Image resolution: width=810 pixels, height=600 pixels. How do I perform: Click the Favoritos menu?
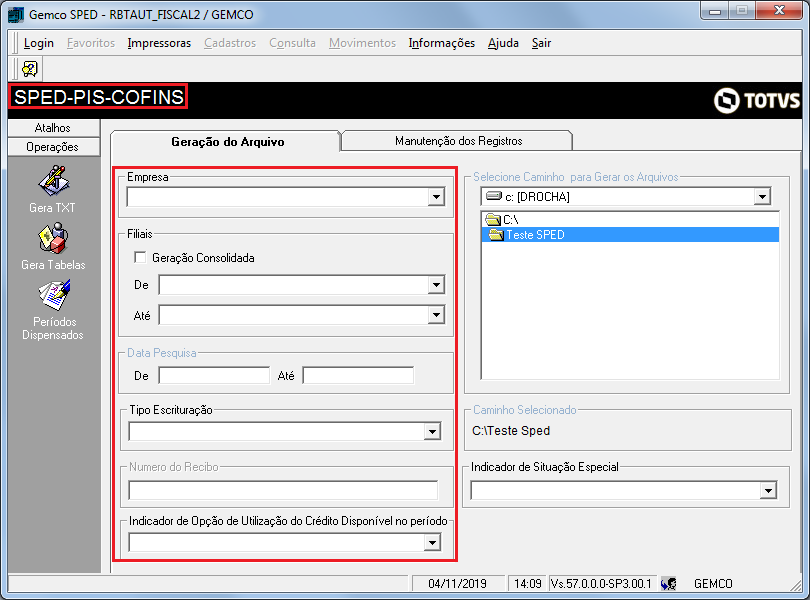coord(91,43)
